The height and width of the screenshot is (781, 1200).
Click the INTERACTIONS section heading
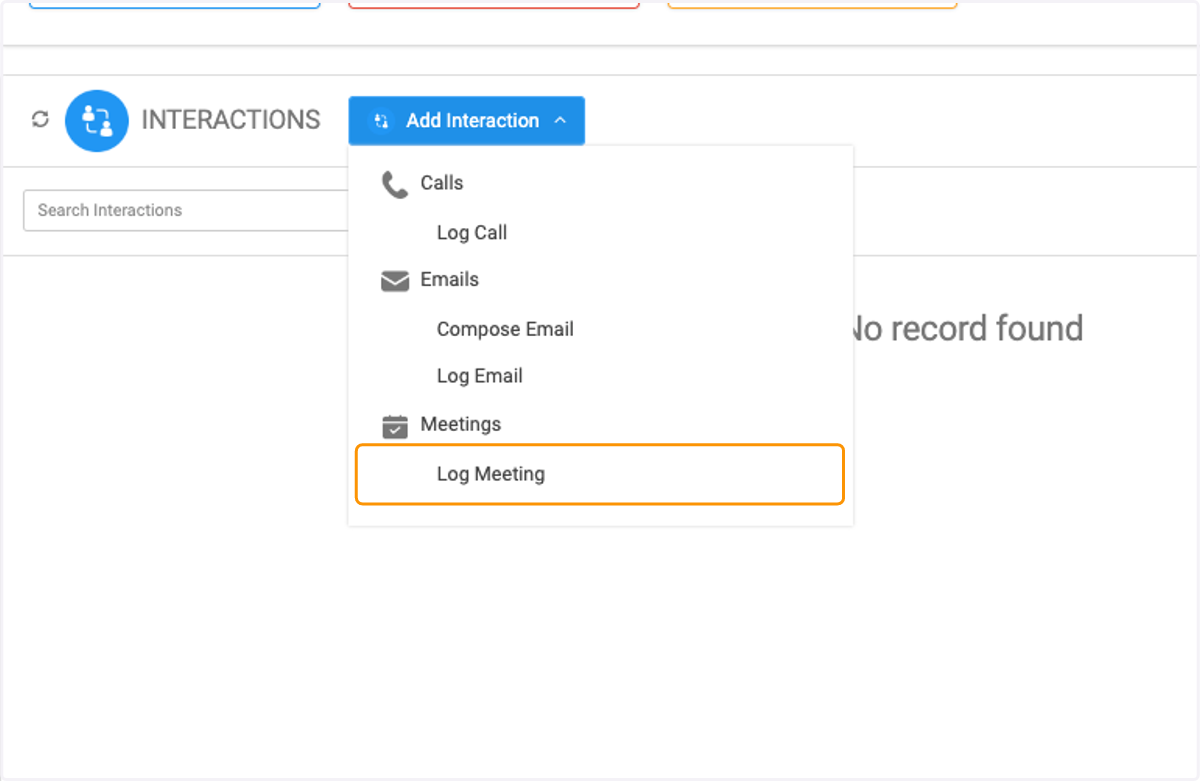click(231, 120)
